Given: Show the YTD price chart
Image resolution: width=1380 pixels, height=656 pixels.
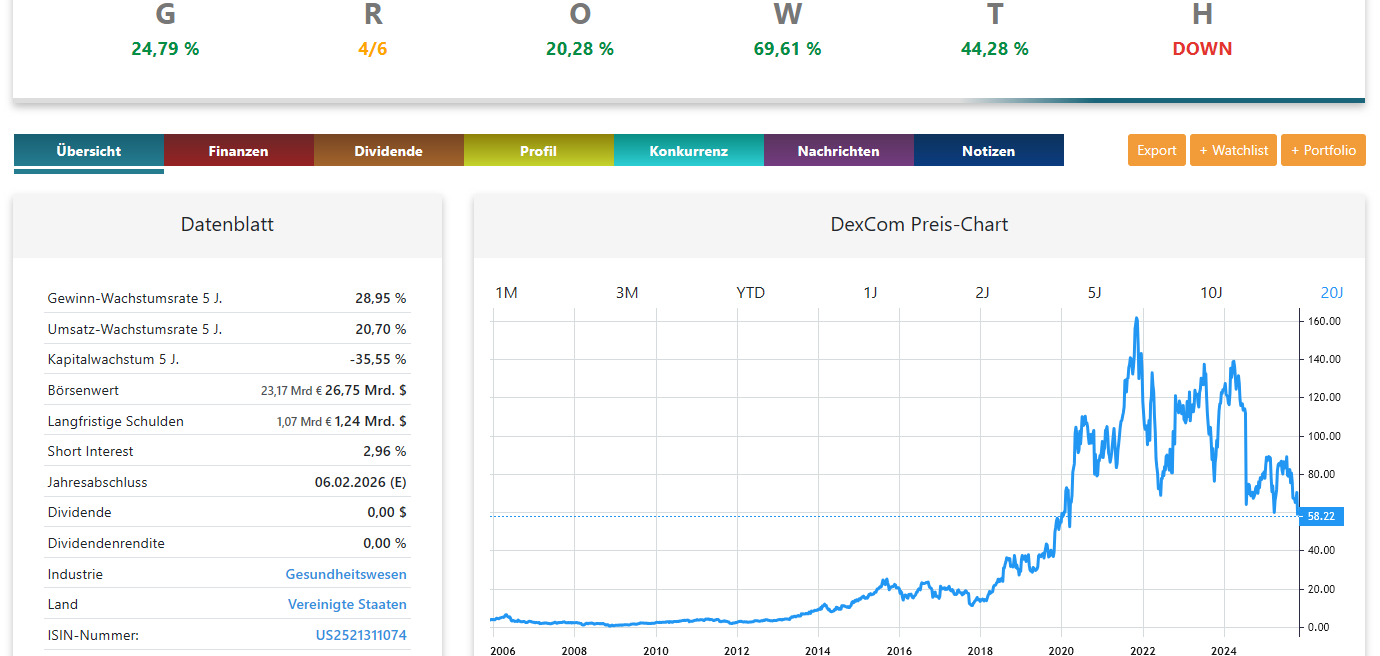Looking at the screenshot, I should click(x=750, y=292).
